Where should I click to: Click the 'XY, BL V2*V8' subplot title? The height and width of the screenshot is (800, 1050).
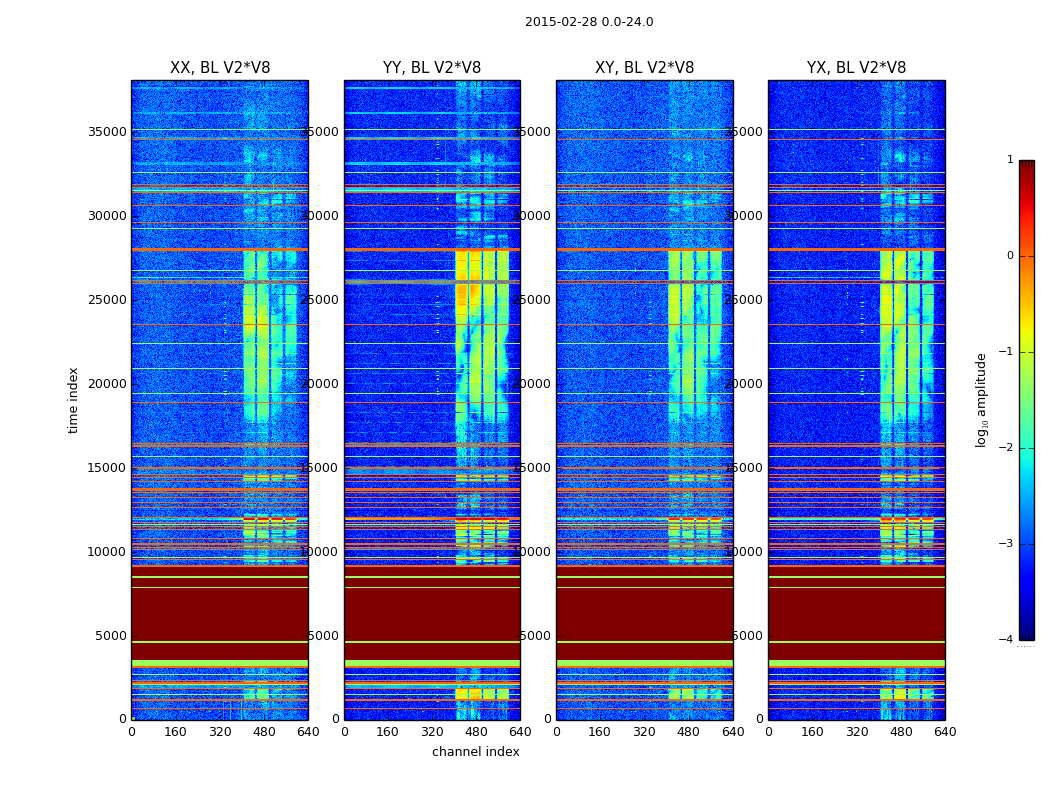(x=644, y=68)
